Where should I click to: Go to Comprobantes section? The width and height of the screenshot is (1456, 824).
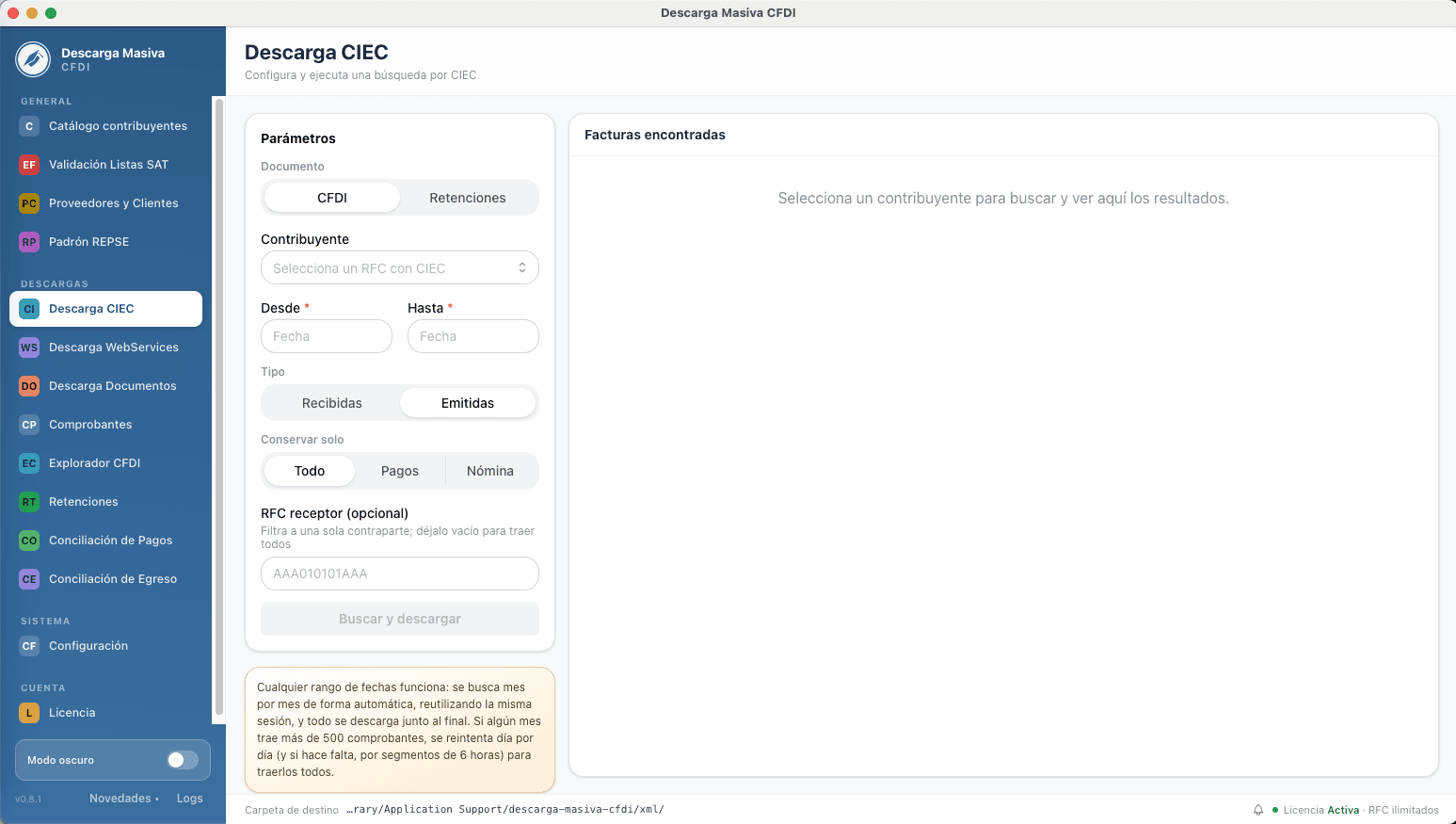click(105, 425)
